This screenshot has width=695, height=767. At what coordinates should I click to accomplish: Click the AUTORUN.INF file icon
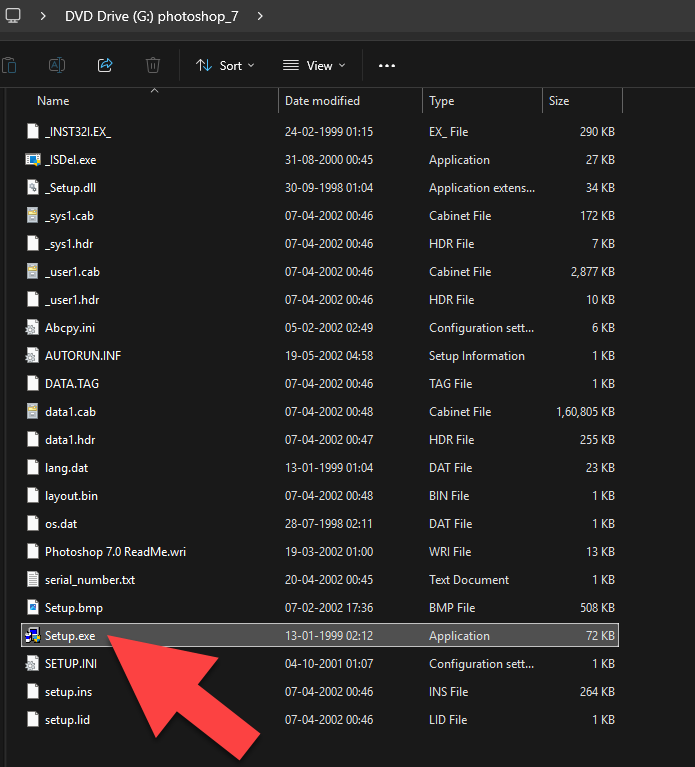32,356
